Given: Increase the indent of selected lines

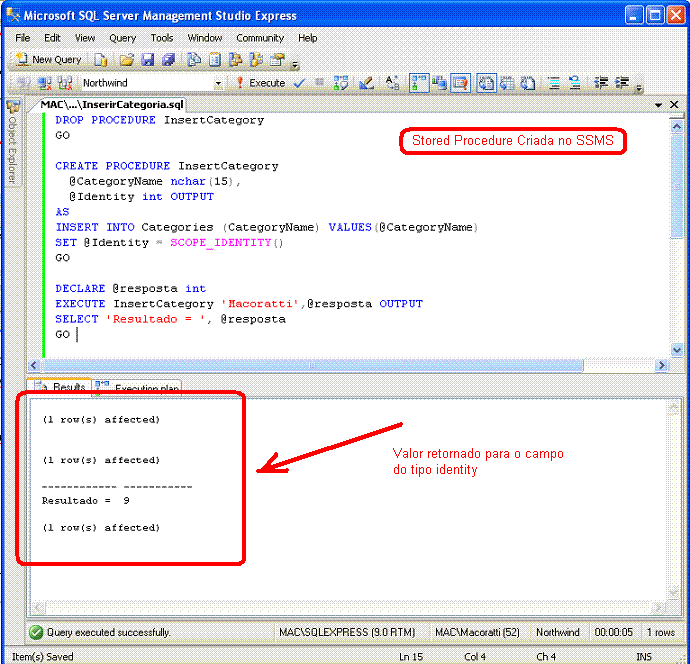Looking at the screenshot, I should pos(621,83).
